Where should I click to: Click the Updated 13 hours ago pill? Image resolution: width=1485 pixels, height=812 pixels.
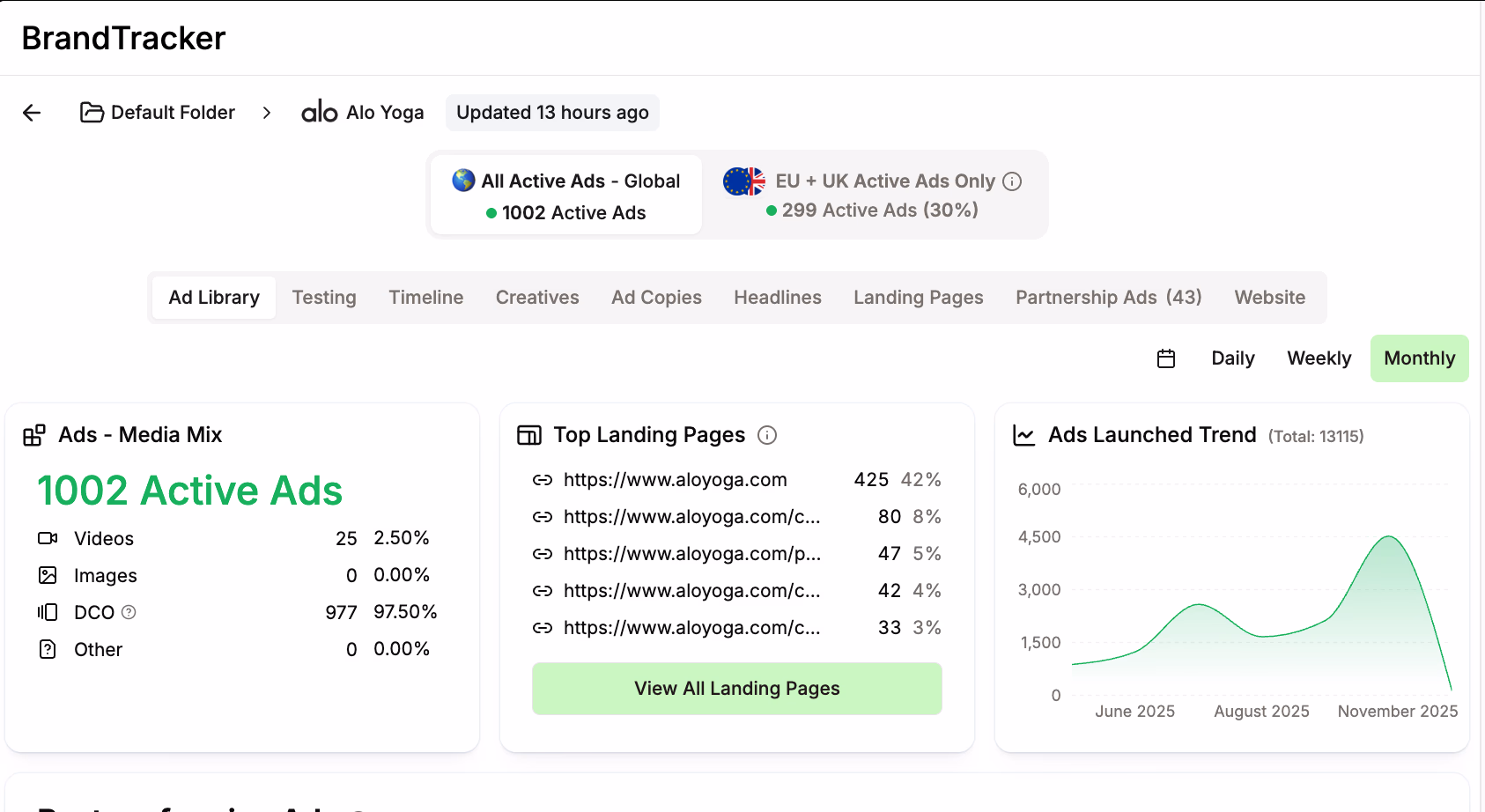[552, 113]
